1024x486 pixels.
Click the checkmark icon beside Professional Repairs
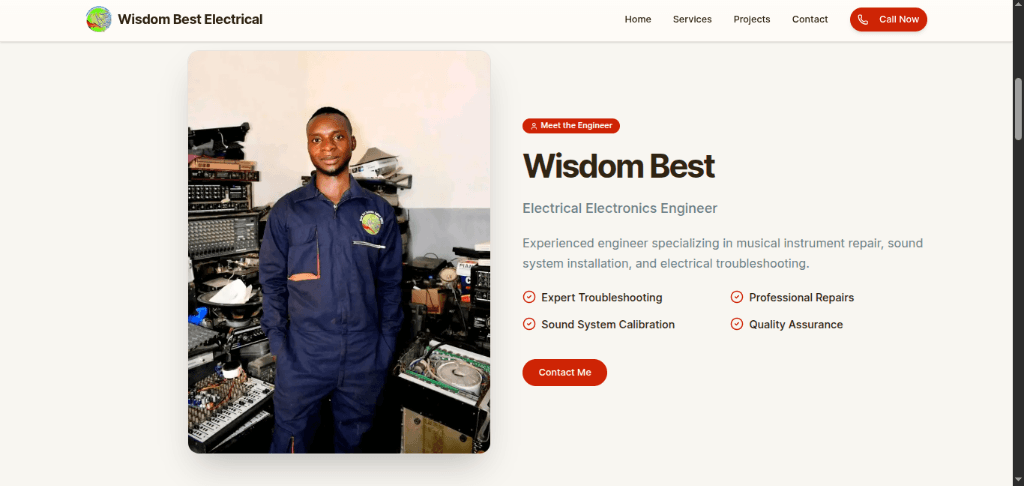click(x=737, y=297)
